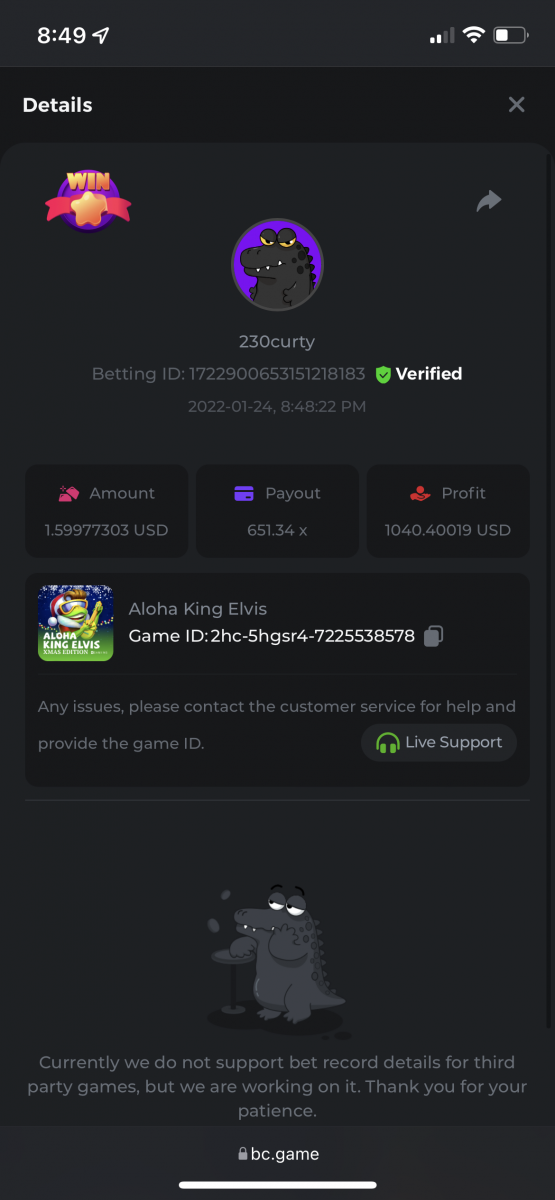
Task: Tap the battery indicator in status bar
Action: 509,35
